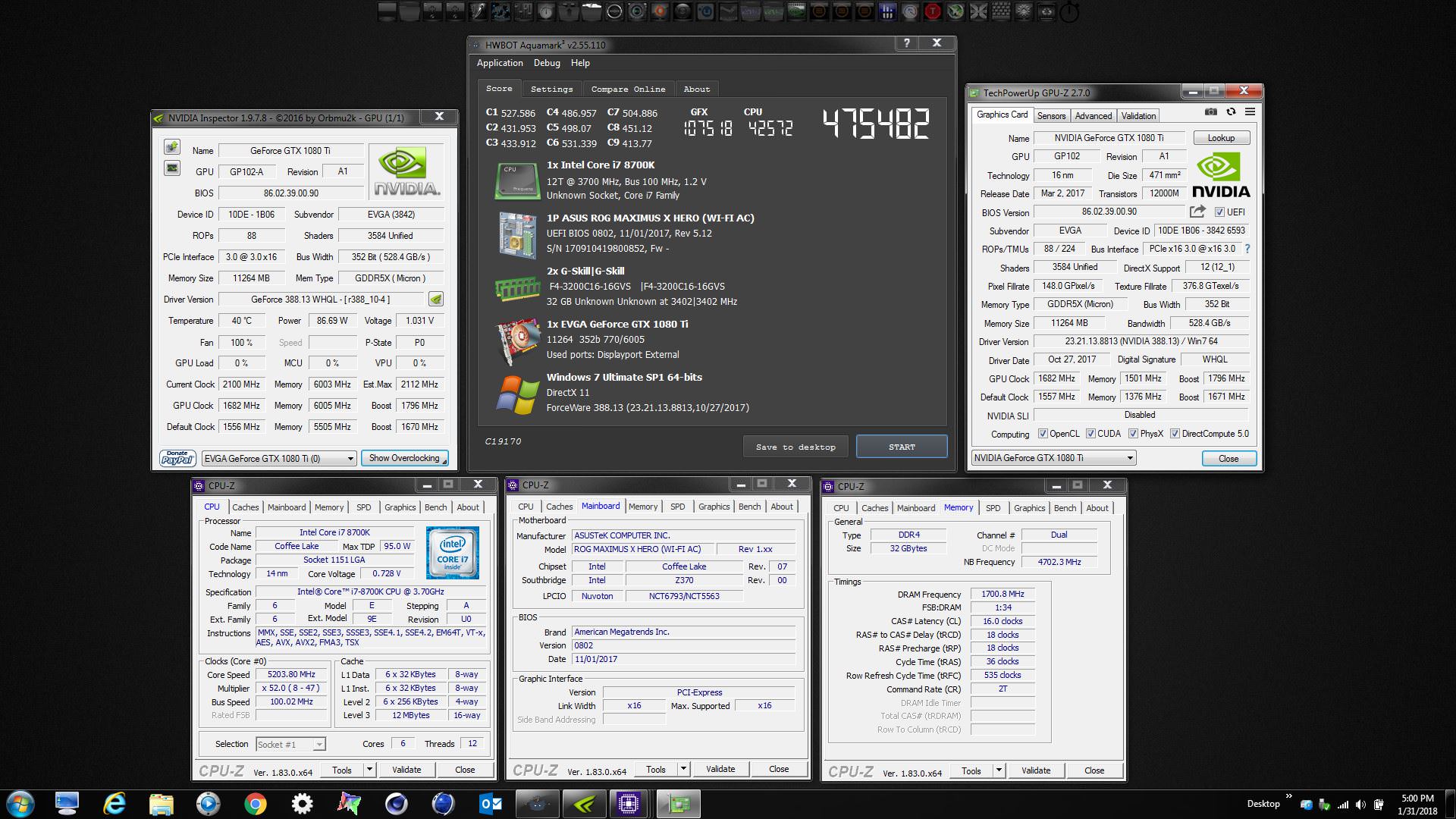
Task: Toggle the DirectCompute 5.0 checkbox in GPU-Z
Action: tap(1175, 434)
